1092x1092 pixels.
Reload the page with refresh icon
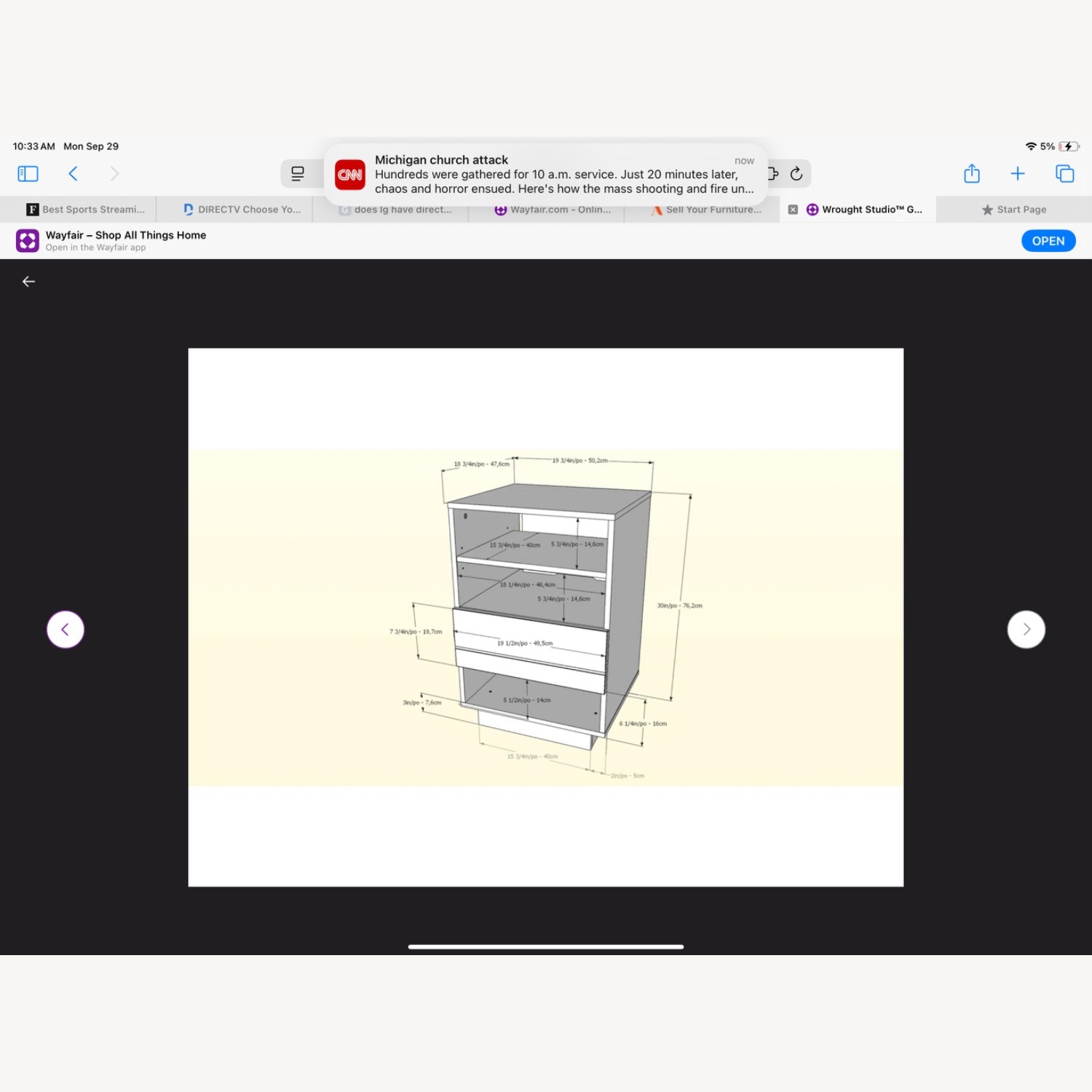coord(796,173)
